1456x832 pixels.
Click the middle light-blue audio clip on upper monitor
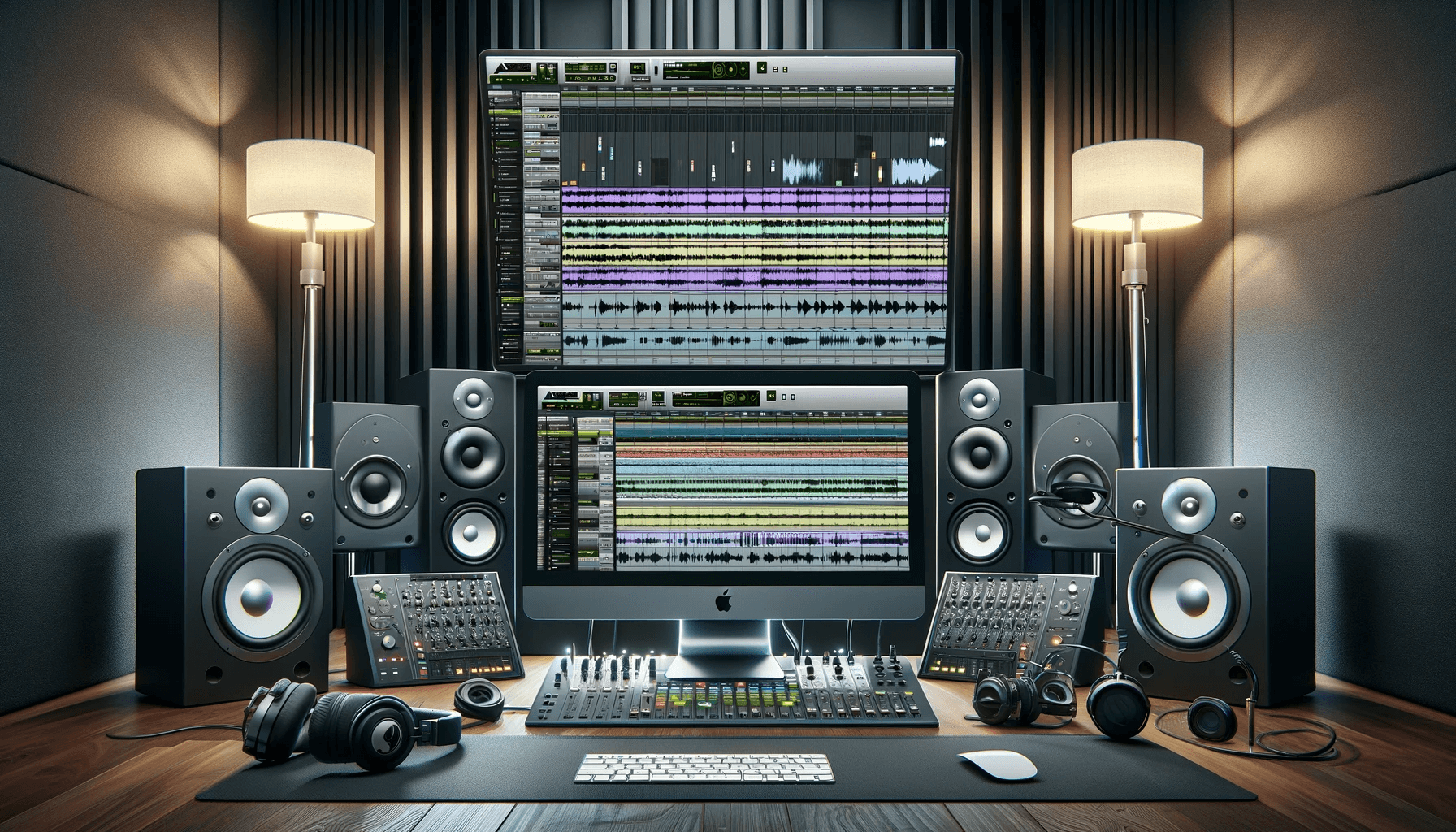tap(803, 170)
